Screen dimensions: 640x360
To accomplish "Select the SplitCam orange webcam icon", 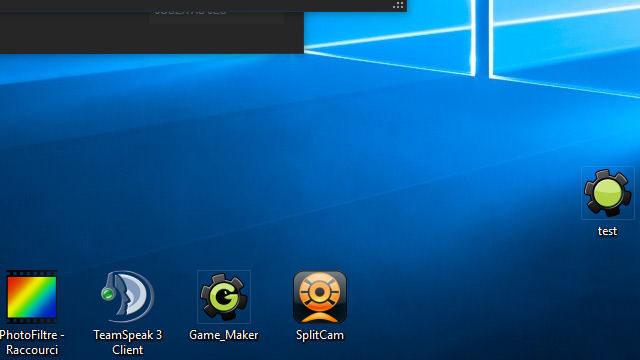I will (x=320, y=297).
